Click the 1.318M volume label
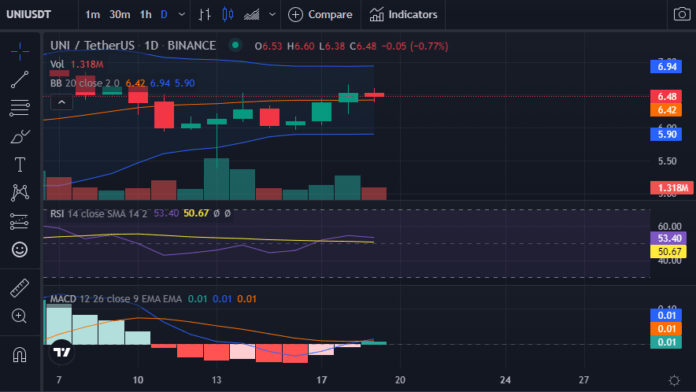The width and height of the screenshot is (696, 392). click(x=672, y=188)
